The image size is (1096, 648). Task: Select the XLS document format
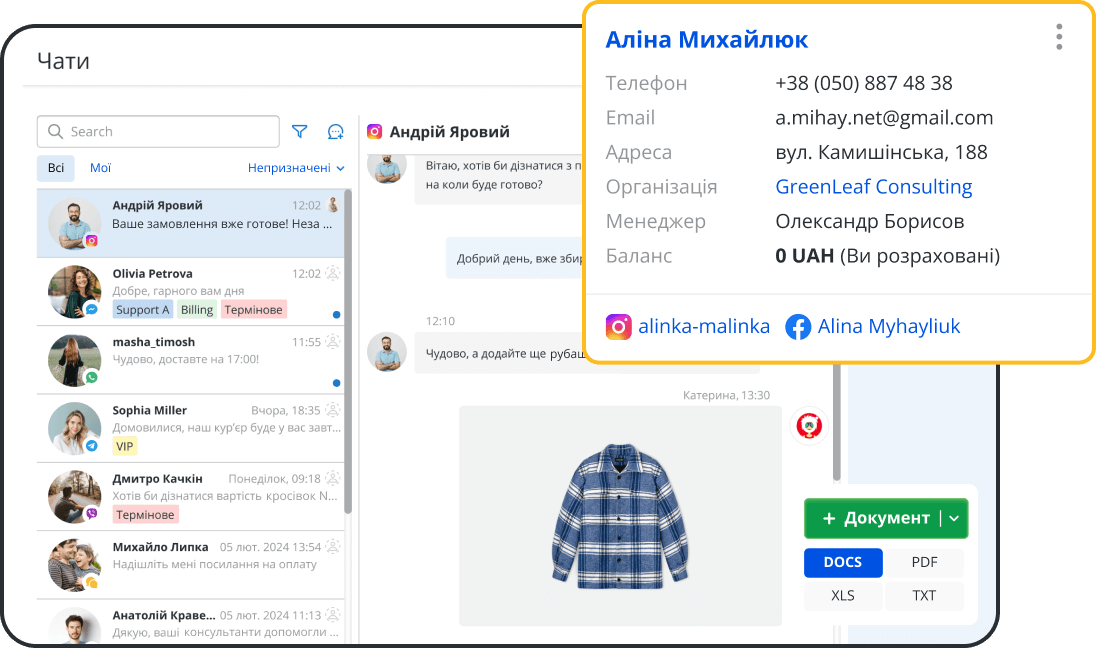click(843, 595)
